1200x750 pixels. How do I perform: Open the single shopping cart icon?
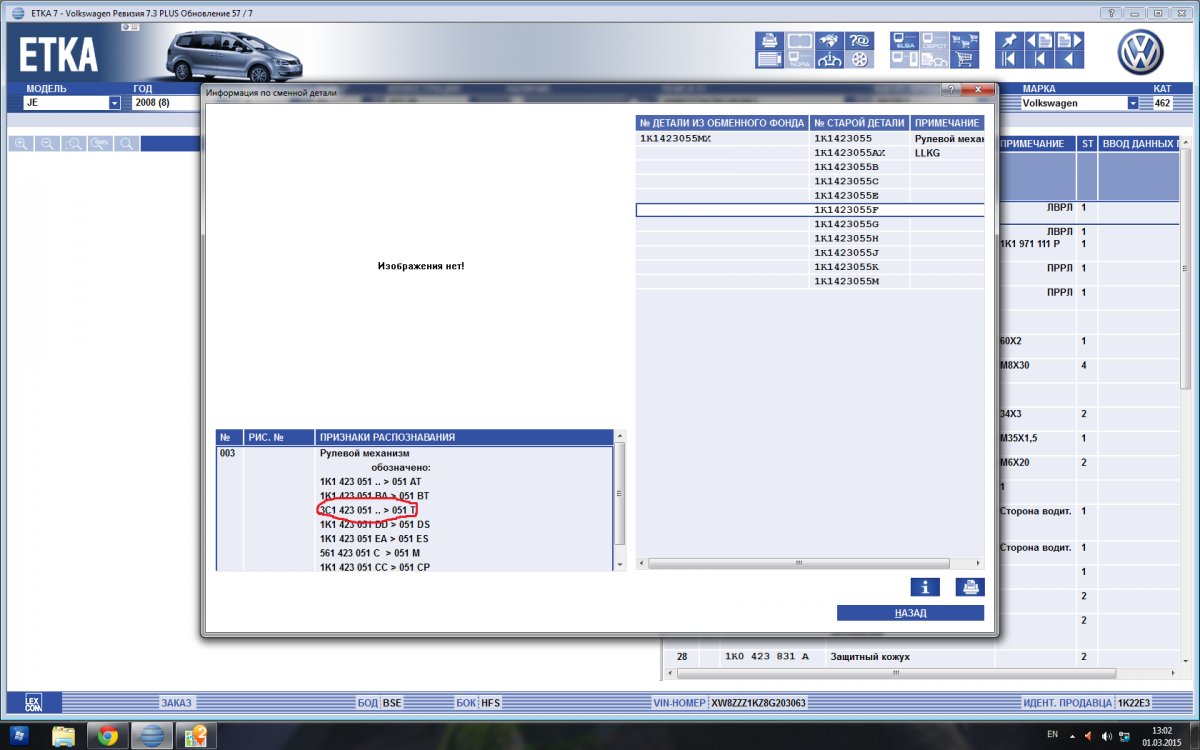965,60
